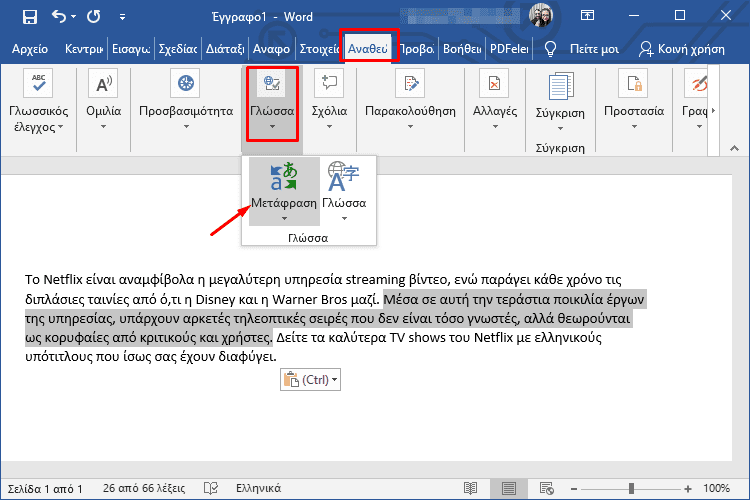Expand the Σχόλια dropdown arrow

tap(329, 127)
